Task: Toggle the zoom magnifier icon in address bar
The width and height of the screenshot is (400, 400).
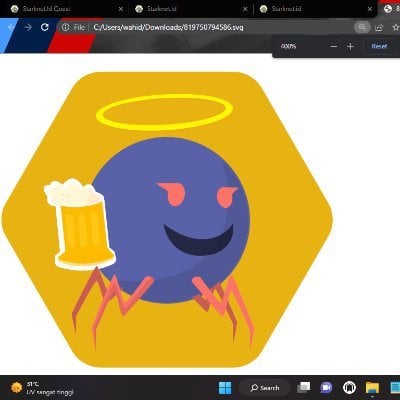Action: (362, 27)
